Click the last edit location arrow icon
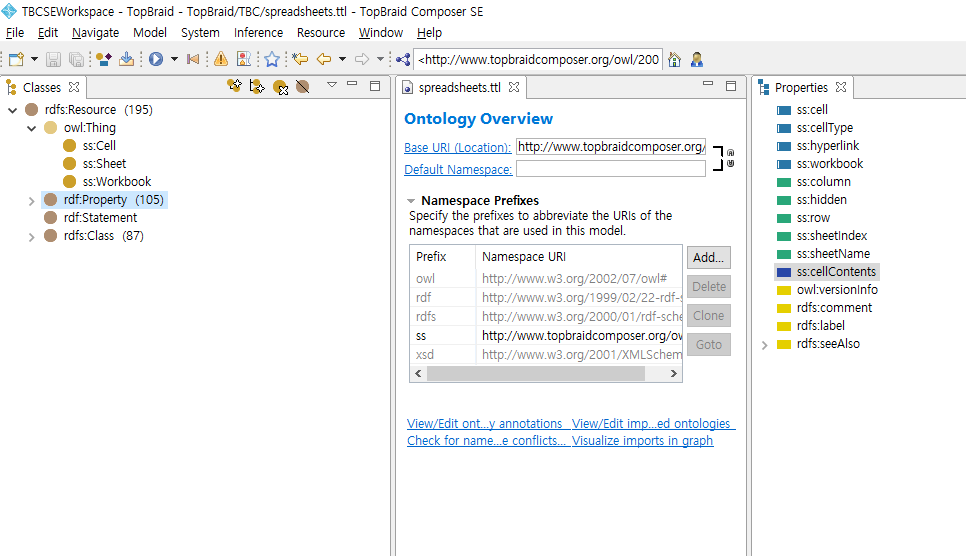Image resolution: width=966 pixels, height=556 pixels. [x=300, y=59]
